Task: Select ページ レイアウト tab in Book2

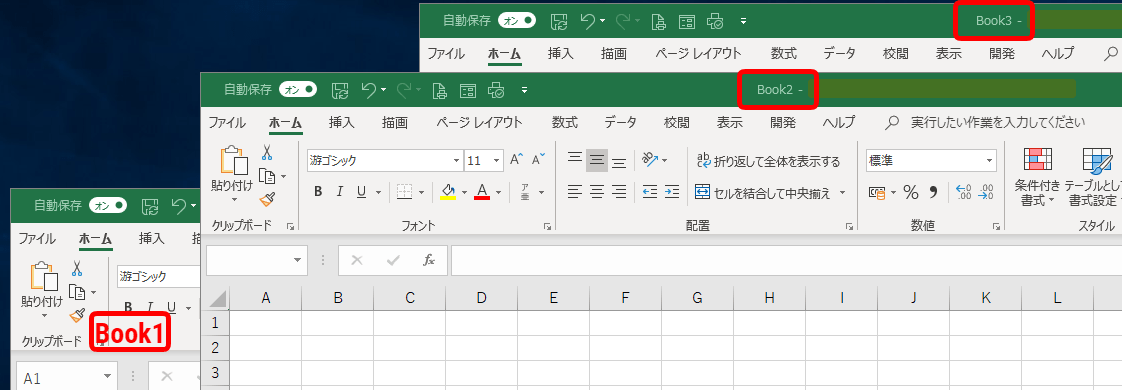Action: pos(479,122)
